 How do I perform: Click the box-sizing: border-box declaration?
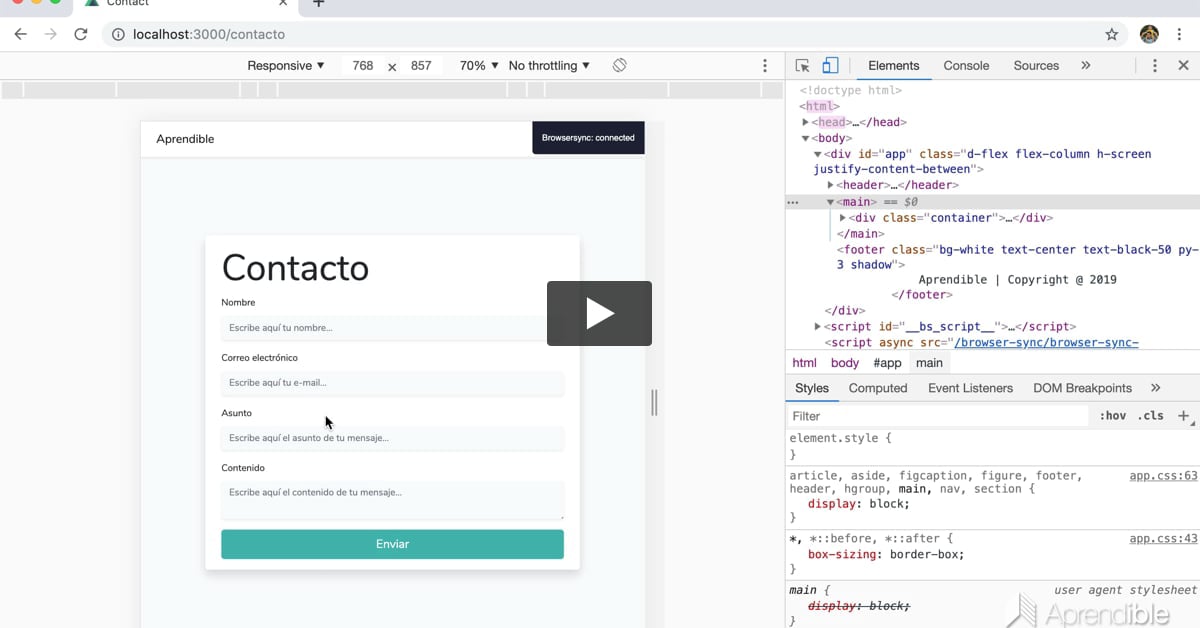pyautogui.click(x=886, y=554)
